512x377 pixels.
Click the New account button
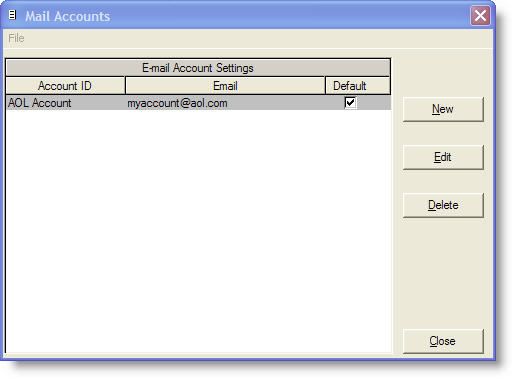(x=443, y=109)
